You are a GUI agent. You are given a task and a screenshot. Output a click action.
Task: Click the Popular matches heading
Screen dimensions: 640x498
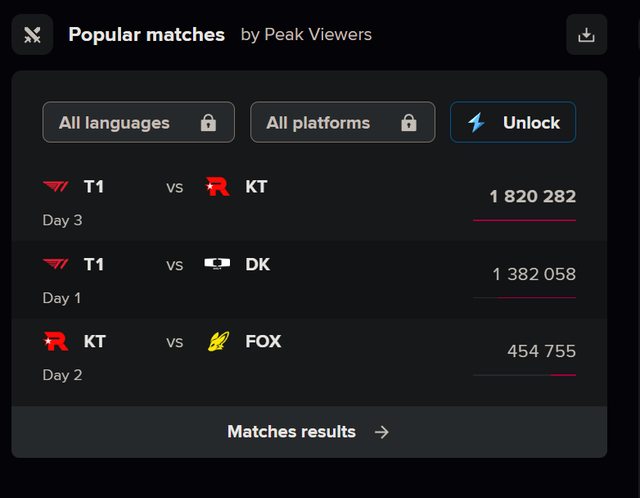click(146, 35)
